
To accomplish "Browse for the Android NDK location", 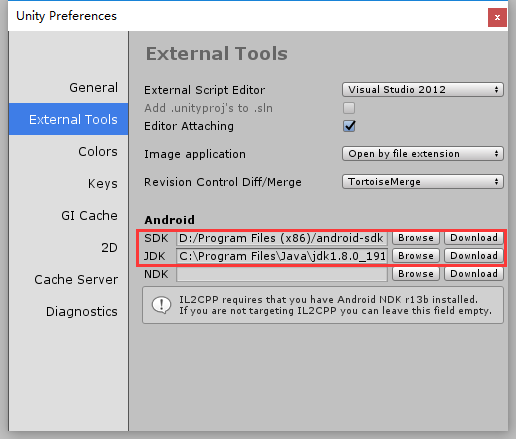I will click(x=416, y=274).
